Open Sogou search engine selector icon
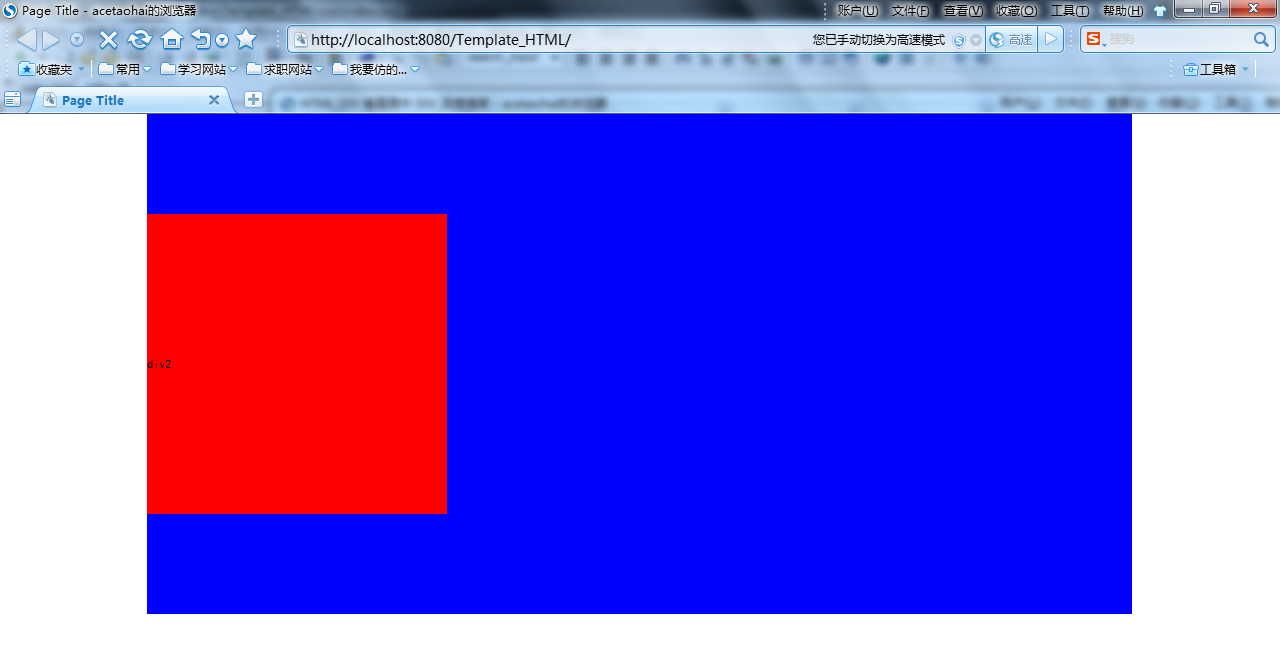This screenshot has width=1280, height=648. 1095,39
